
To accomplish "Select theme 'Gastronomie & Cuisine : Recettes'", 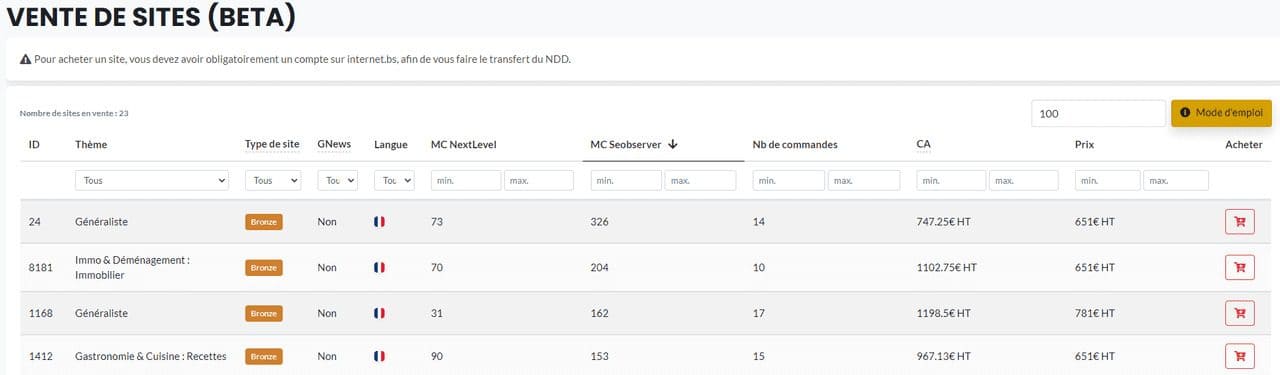I will (151, 356).
